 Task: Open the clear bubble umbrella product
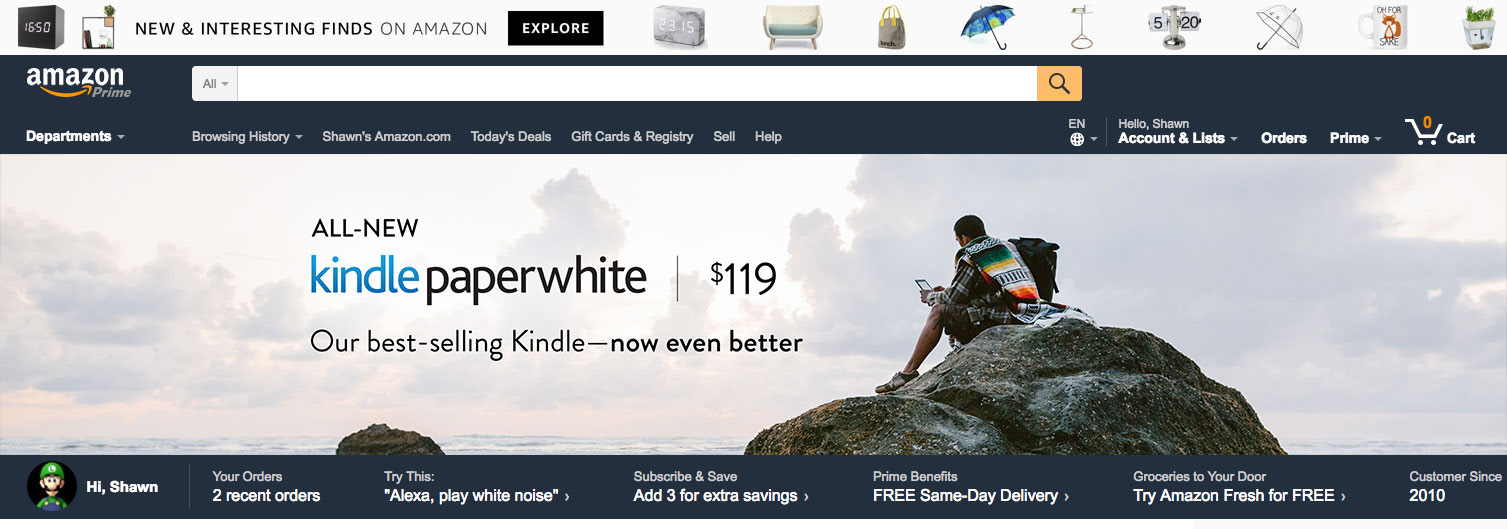coord(1279,27)
